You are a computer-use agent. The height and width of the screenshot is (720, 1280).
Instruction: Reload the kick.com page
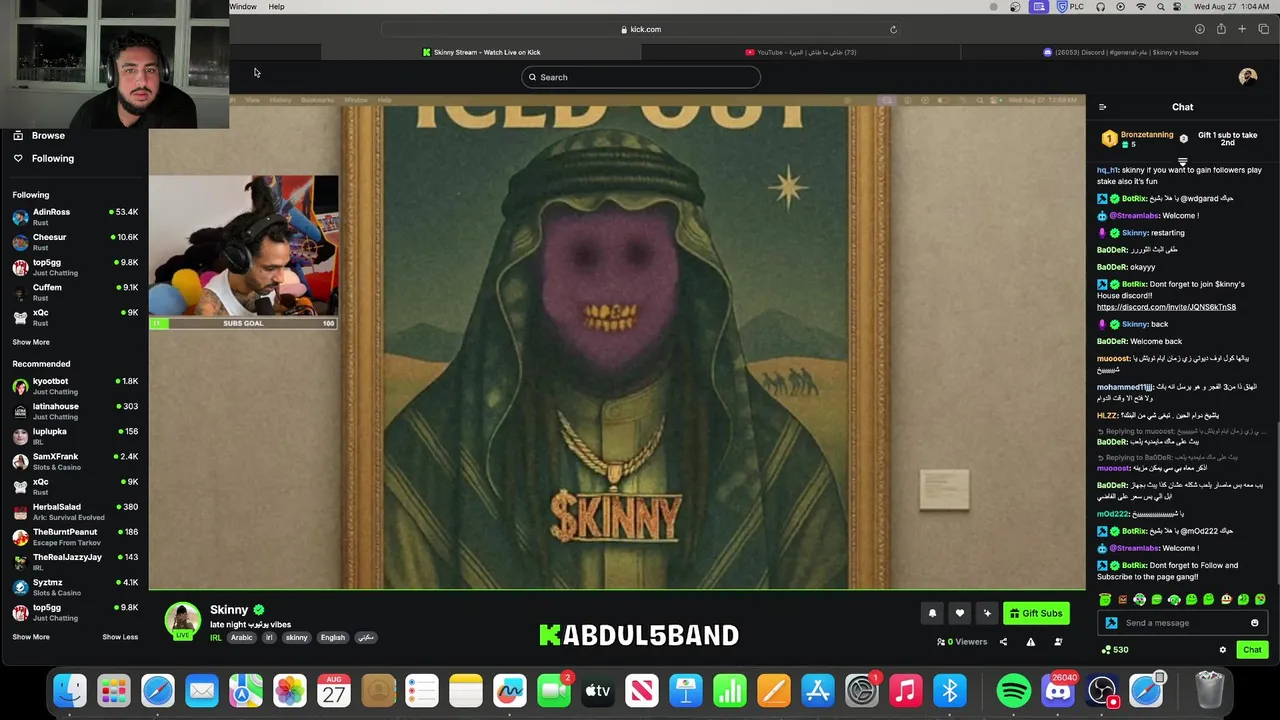click(x=893, y=29)
